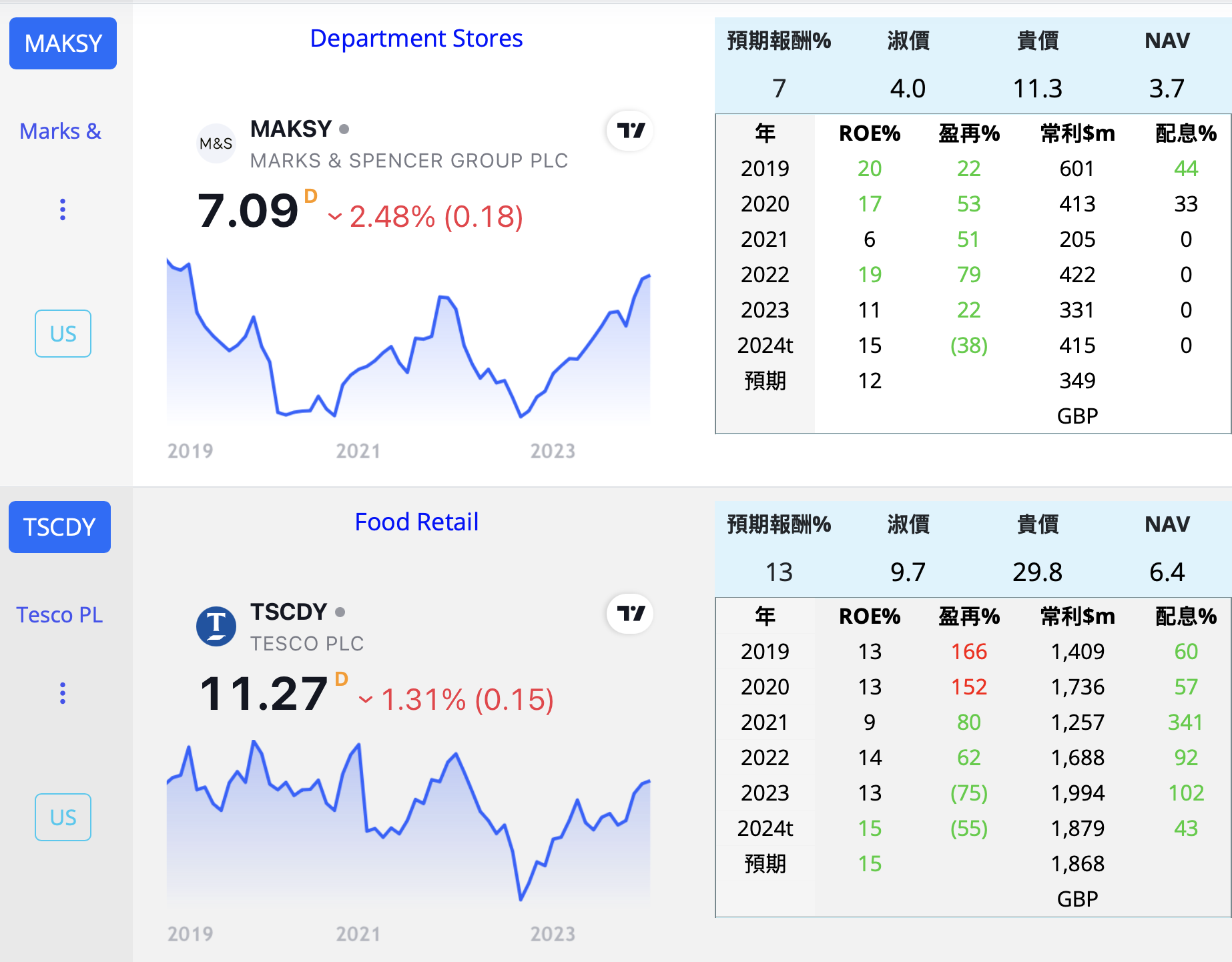Click the blue TSCDY ticker button
Screen dimensions: 1232x962
click(59, 527)
